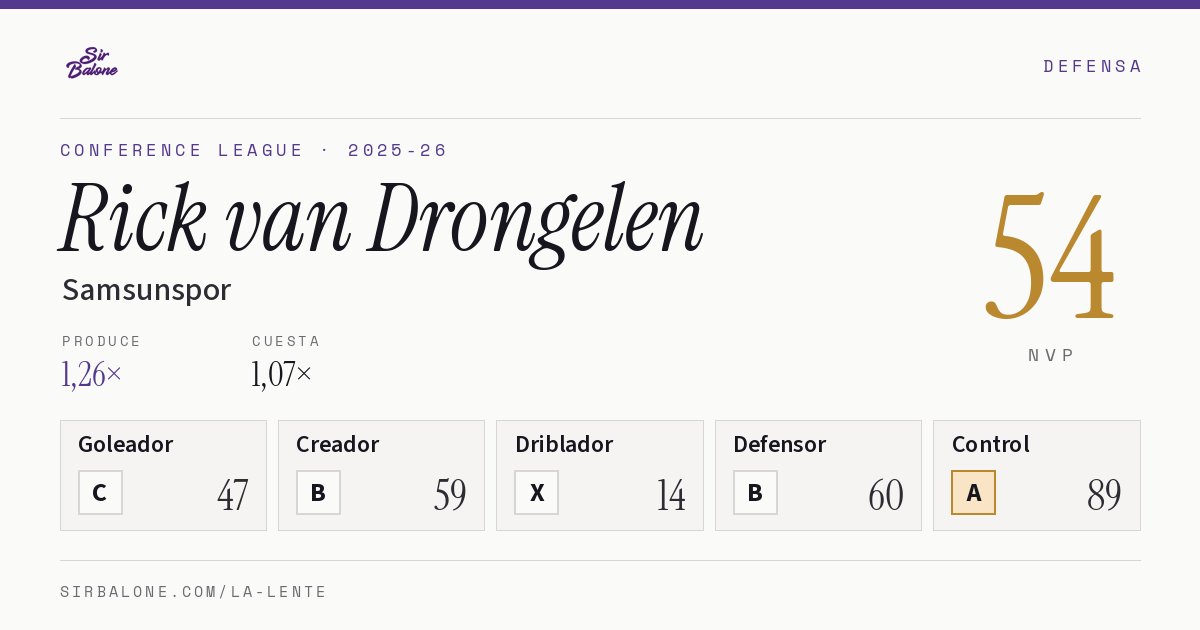Click the 1,26× produce value
1200x630 pixels.
[92, 374]
